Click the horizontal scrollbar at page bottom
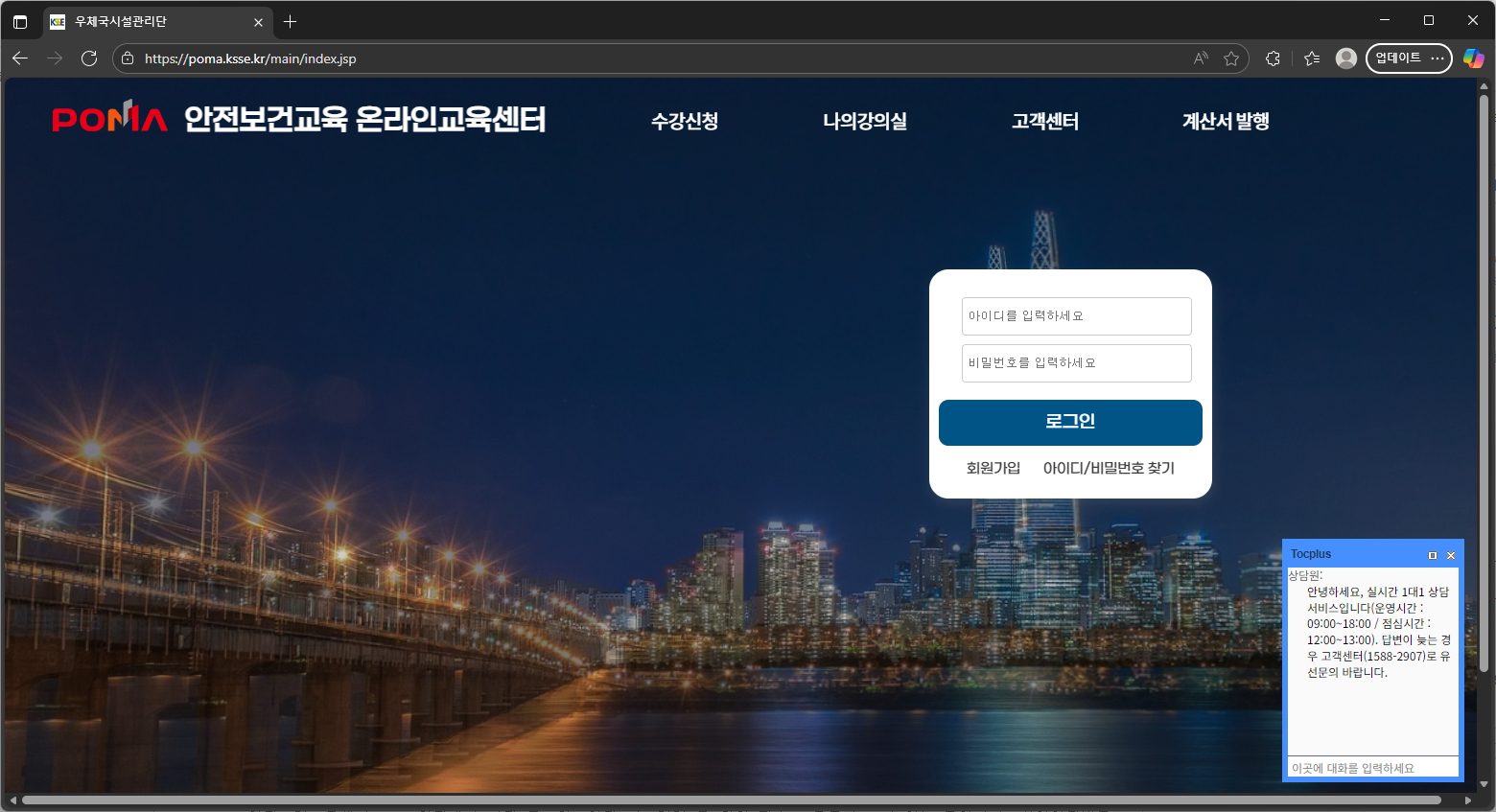The height and width of the screenshot is (812, 1496). (731, 800)
